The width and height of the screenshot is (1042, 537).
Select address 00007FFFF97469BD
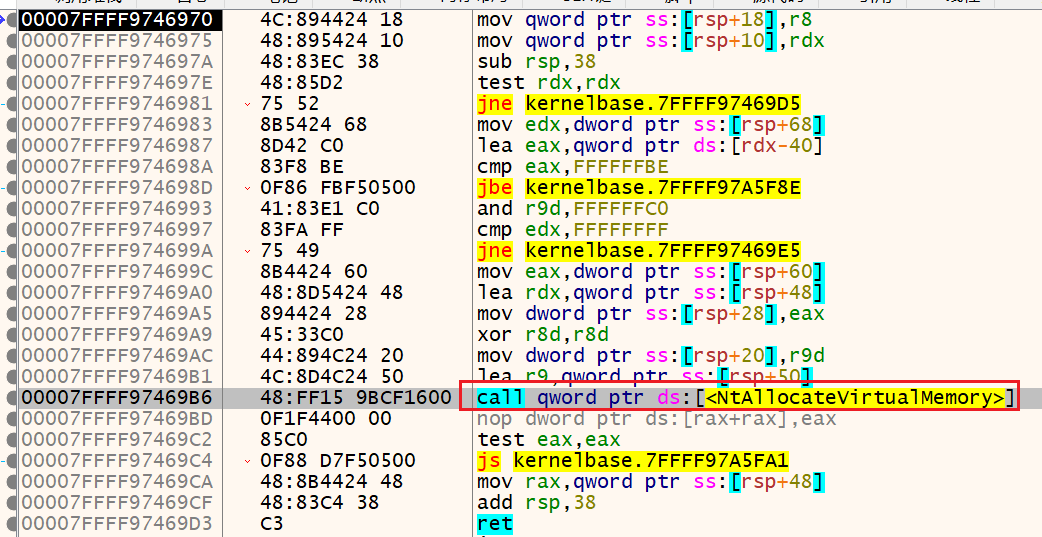[x=117, y=419]
